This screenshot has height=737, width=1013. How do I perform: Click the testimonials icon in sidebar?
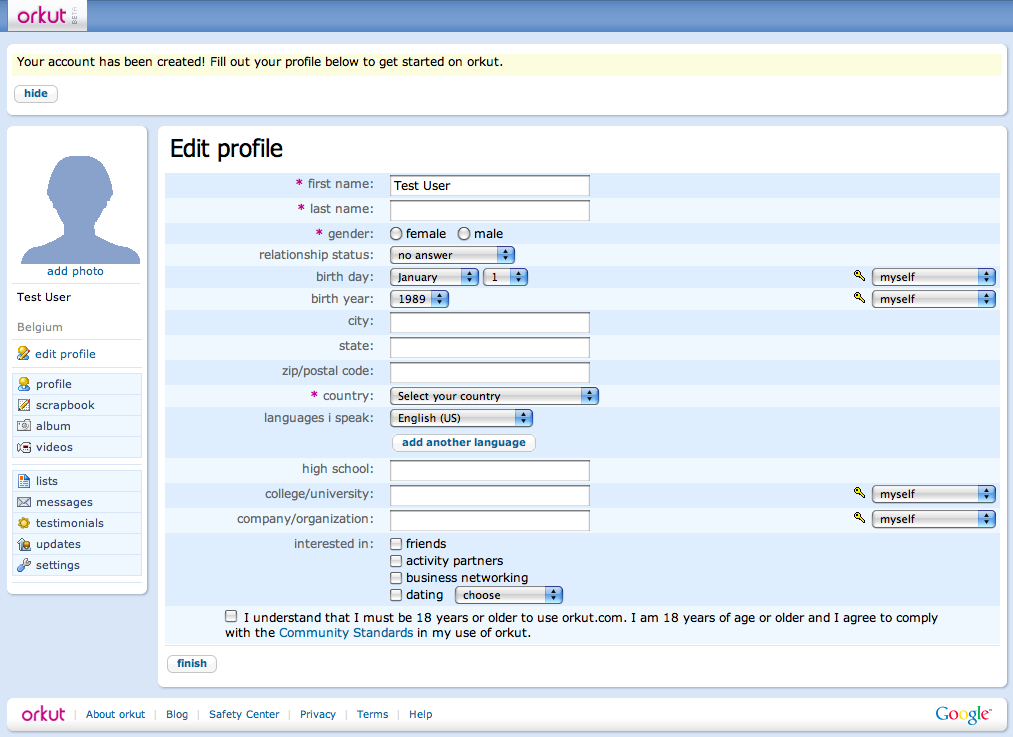pyautogui.click(x=24, y=523)
